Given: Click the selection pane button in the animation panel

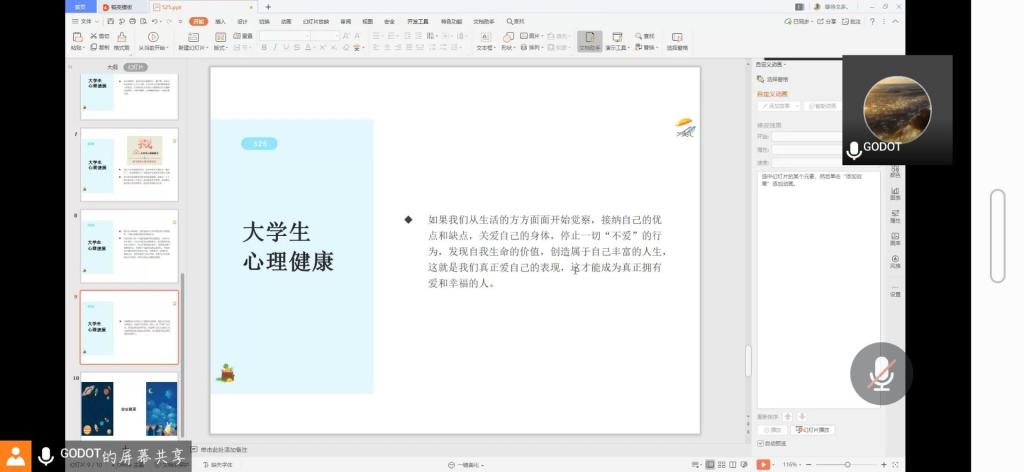Looking at the screenshot, I should pyautogui.click(x=775, y=79).
